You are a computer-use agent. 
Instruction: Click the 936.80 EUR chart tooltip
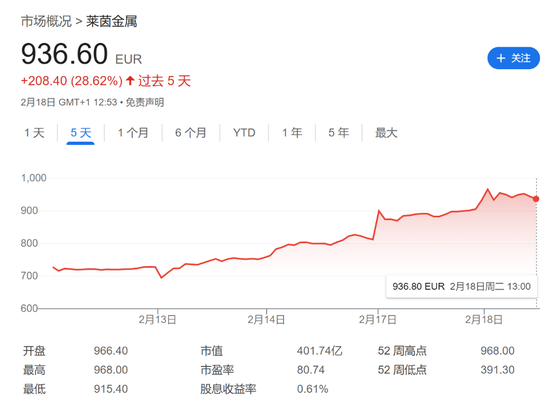(x=462, y=287)
